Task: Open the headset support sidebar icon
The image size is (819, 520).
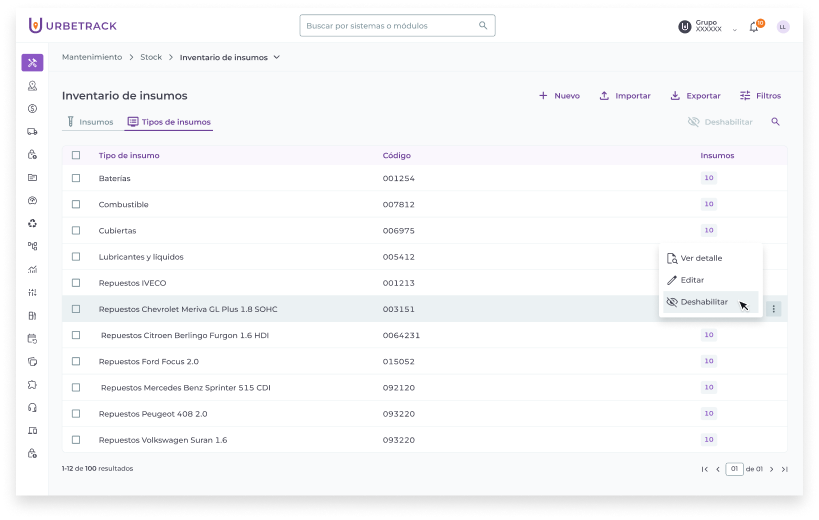Action: point(32,407)
